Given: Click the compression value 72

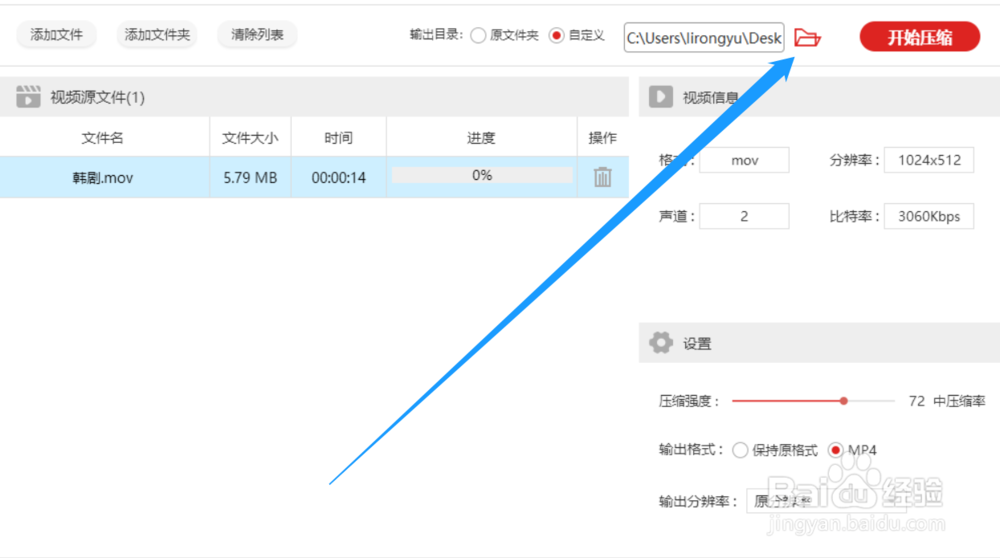Looking at the screenshot, I should coord(916,401).
